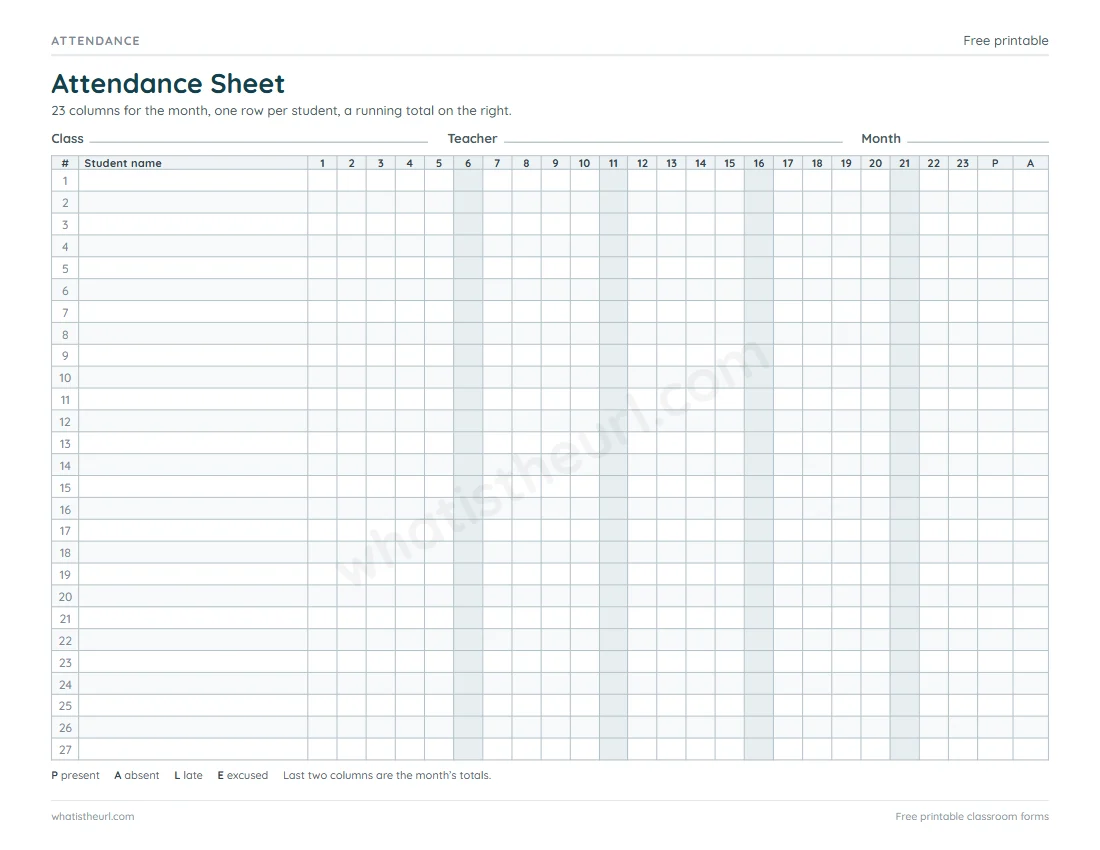Click the 'Student name' column header
Image resolution: width=1100 pixels, height=850 pixels.
pyautogui.click(x=193, y=163)
